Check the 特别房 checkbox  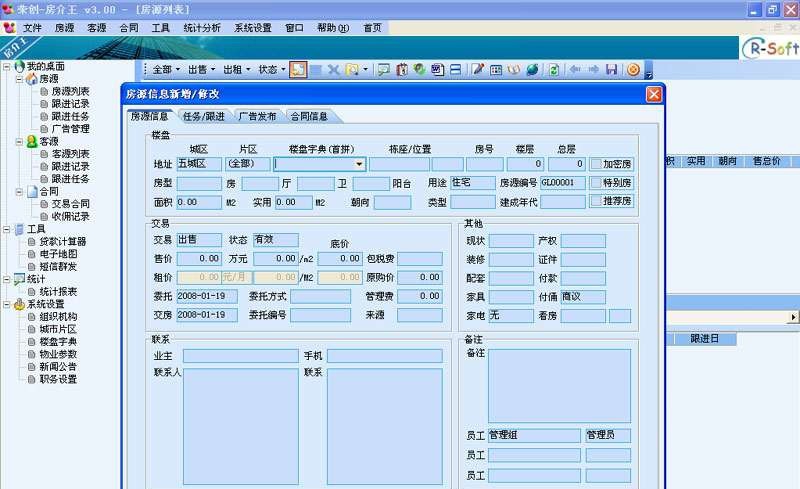(x=596, y=183)
